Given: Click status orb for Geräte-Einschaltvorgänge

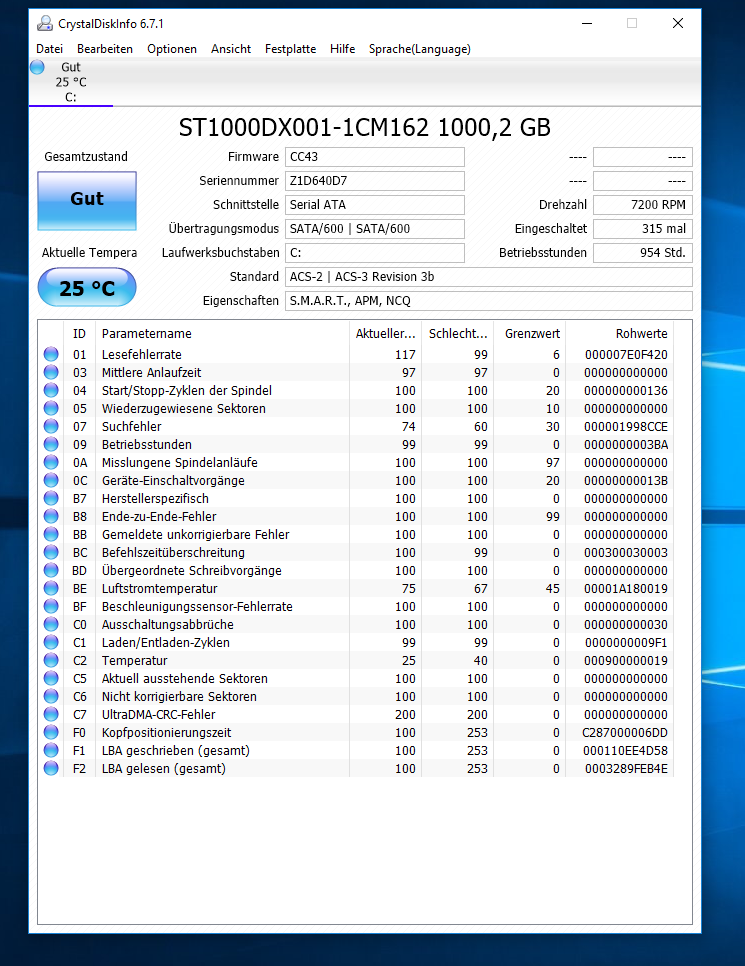Looking at the screenshot, I should pos(51,480).
